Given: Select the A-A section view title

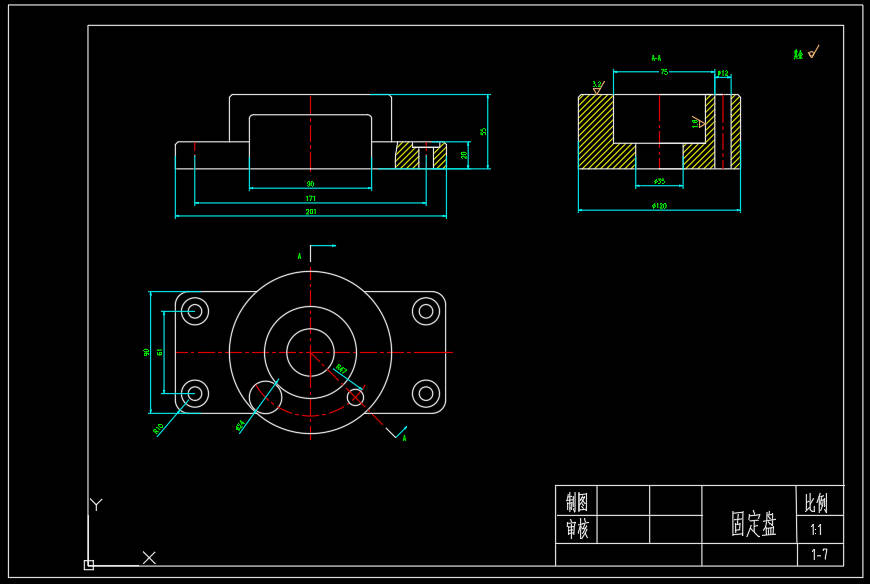Looking at the screenshot, I should pos(656,58).
